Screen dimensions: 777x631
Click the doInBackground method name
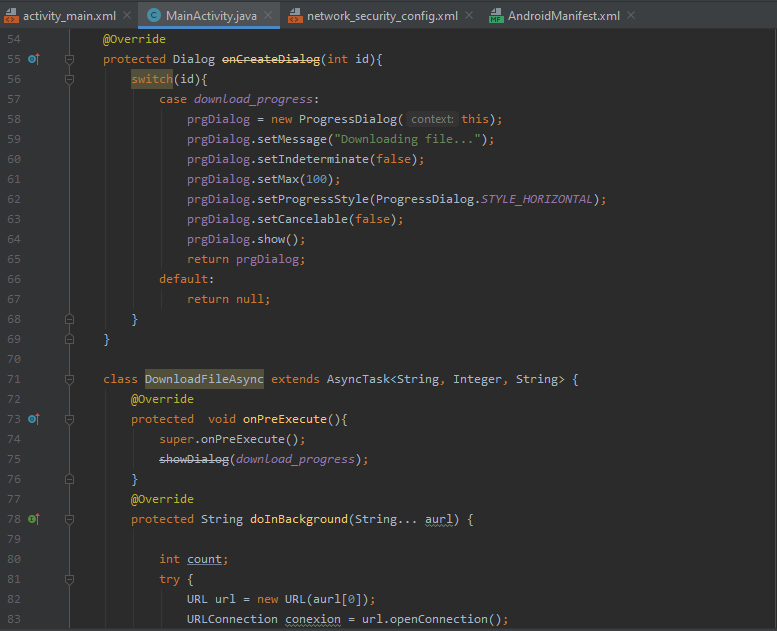coord(299,519)
